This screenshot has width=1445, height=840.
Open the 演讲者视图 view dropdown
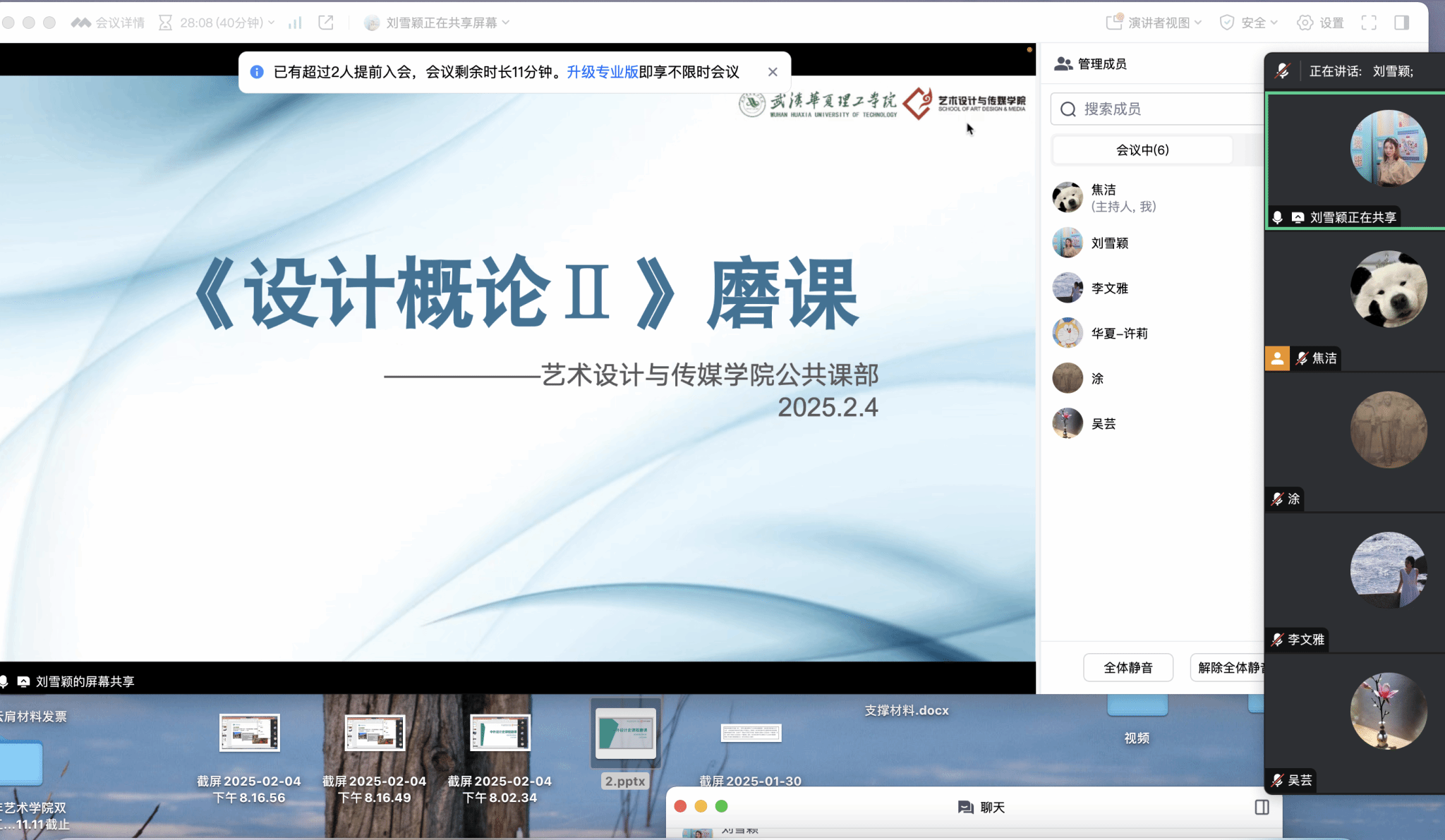tap(1154, 23)
